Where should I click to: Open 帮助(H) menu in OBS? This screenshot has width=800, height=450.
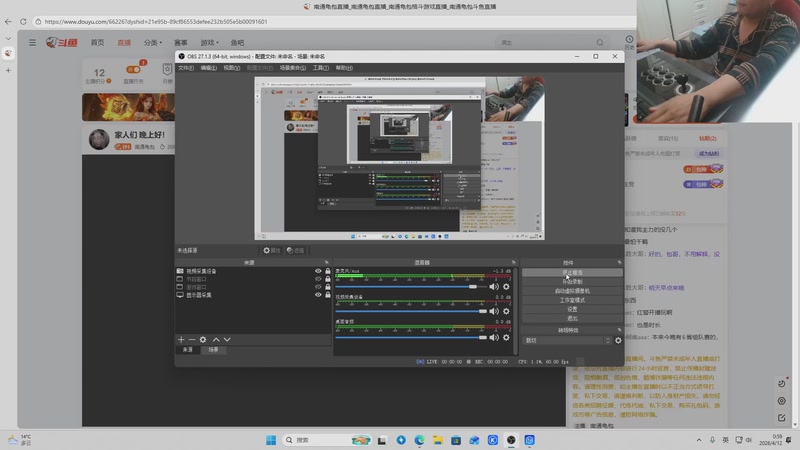[344, 68]
